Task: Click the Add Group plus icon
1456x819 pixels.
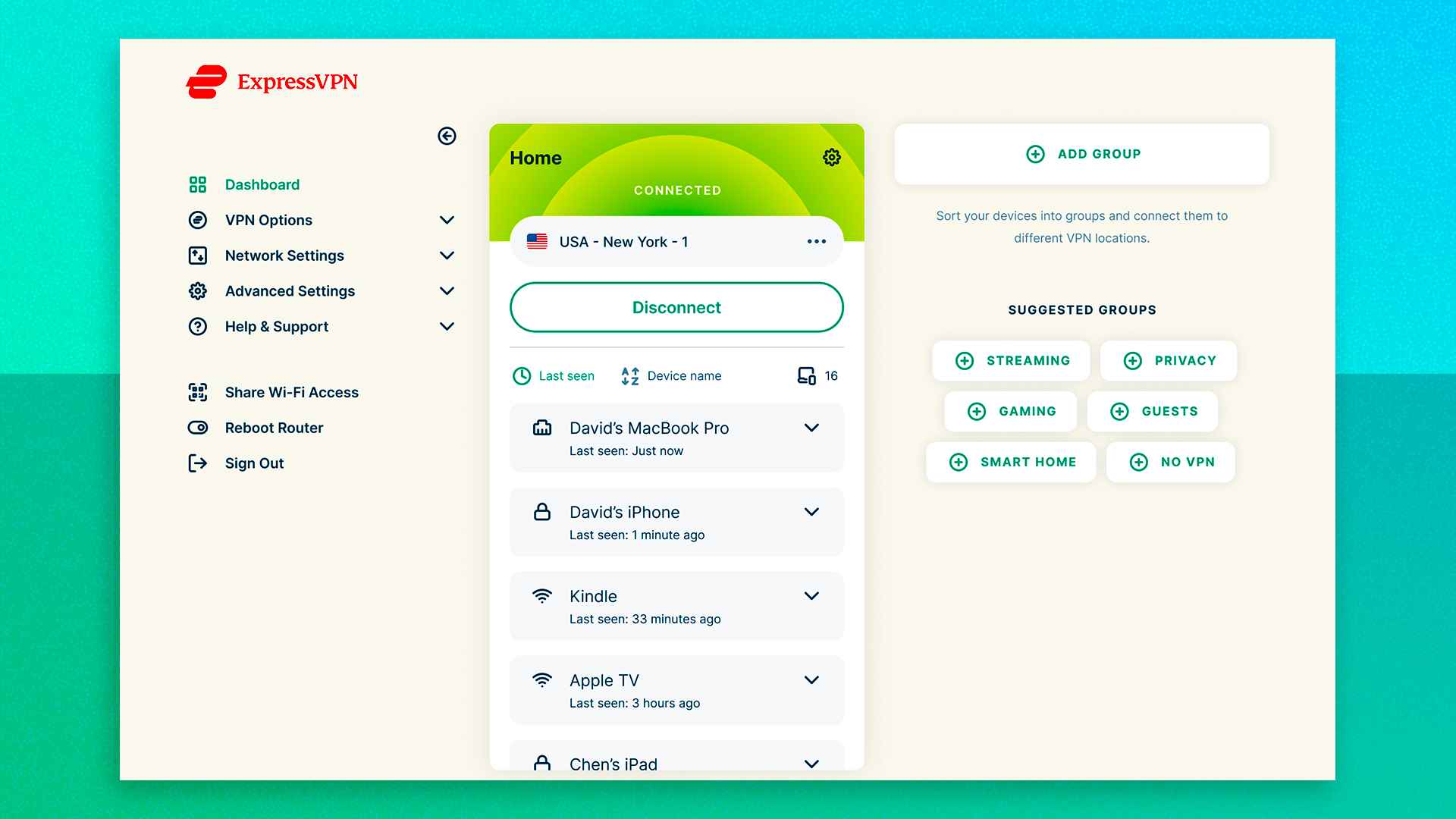Action: coord(1035,154)
